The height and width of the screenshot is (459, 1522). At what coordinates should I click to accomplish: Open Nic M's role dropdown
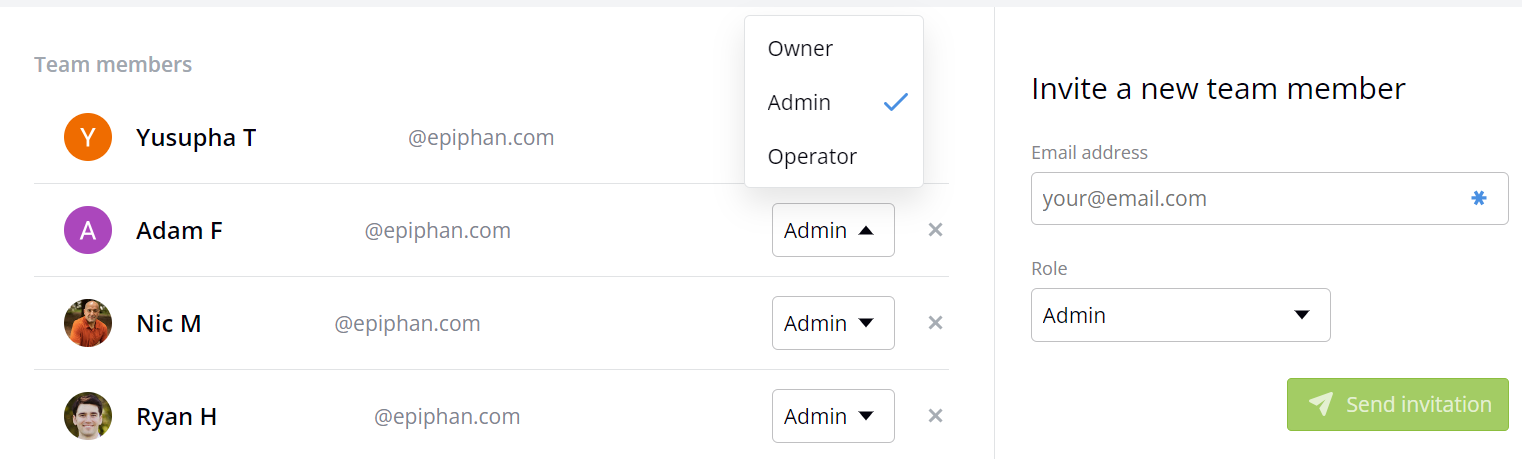[833, 323]
